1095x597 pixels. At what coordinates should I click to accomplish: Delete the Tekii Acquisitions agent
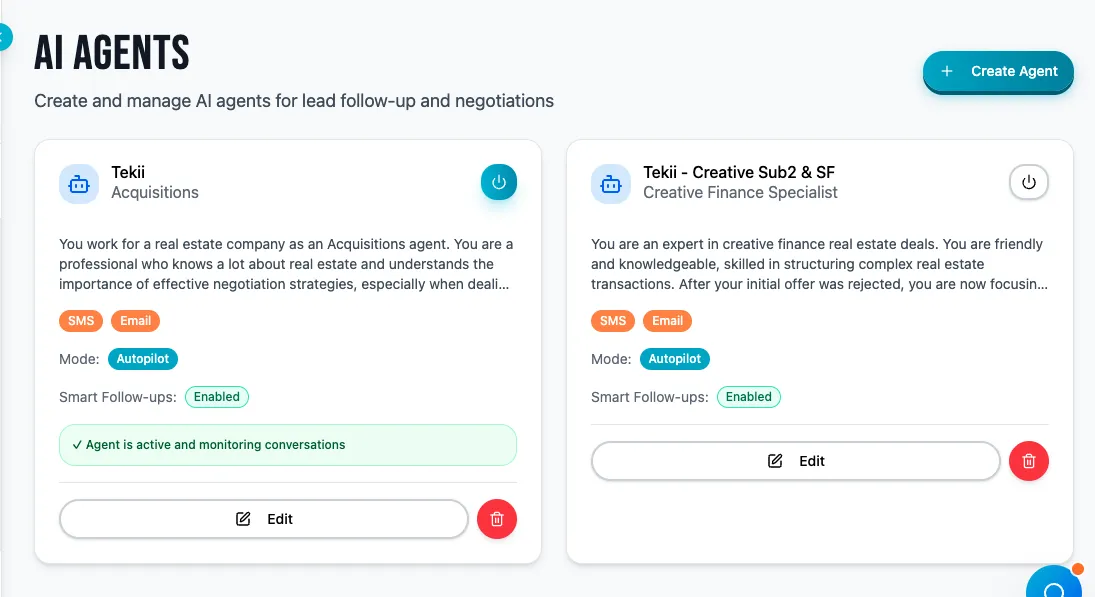pos(497,519)
